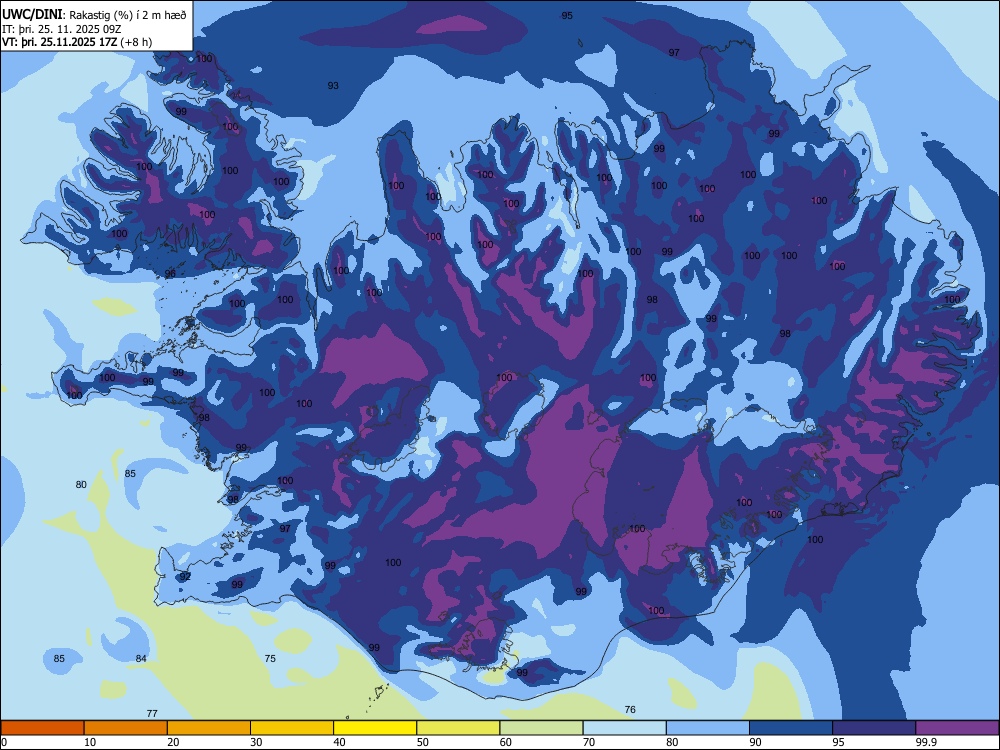Select the purple above-99.9 legend swatch
This screenshot has width=1000, height=750.
[x=957, y=728]
